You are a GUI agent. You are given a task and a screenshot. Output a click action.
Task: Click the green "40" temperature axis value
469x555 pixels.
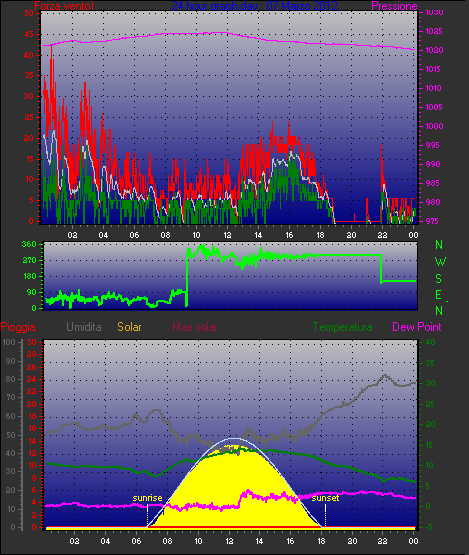430,342
